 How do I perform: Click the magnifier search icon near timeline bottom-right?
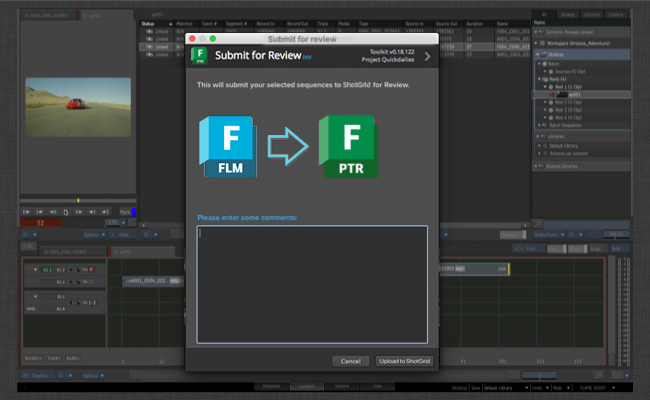599,375
